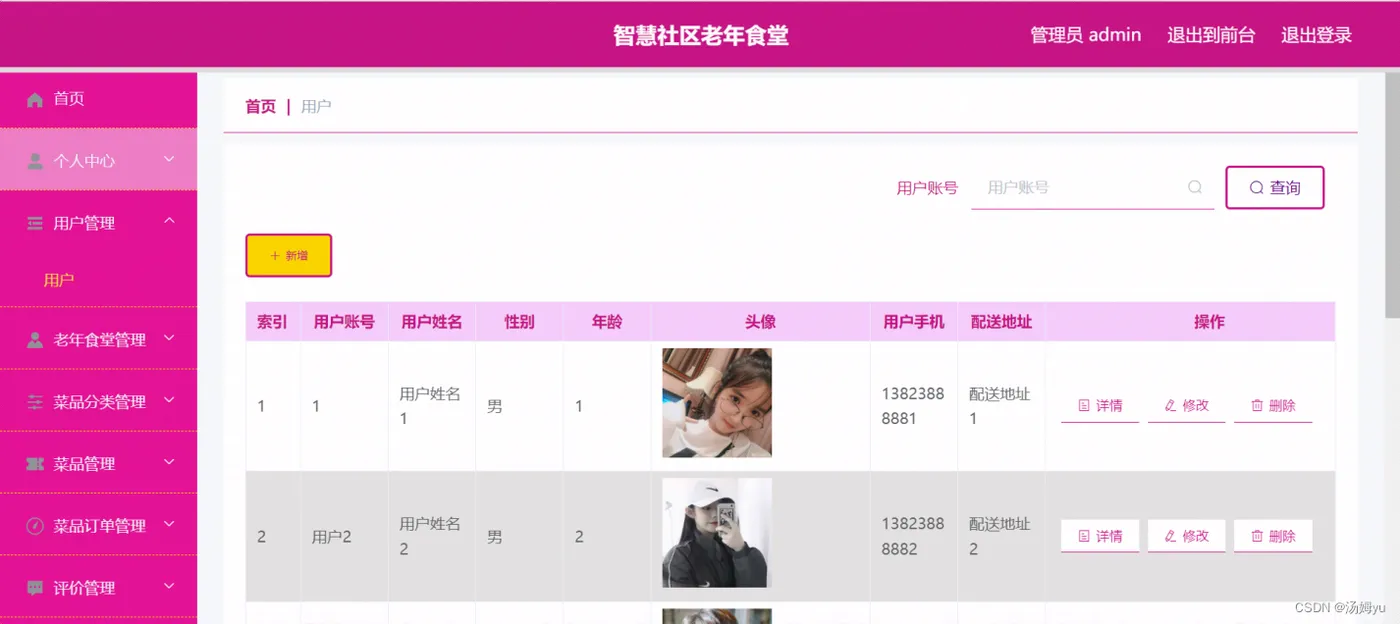Click the page's vertical scrollbar
Image resolution: width=1400 pixels, height=624 pixels.
[x=1392, y=195]
